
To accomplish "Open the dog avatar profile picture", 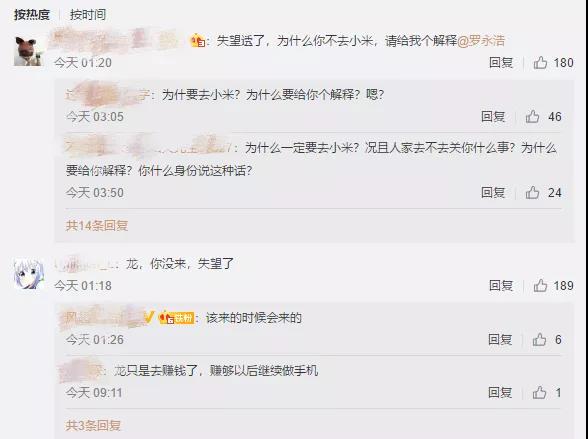I will click(28, 51).
